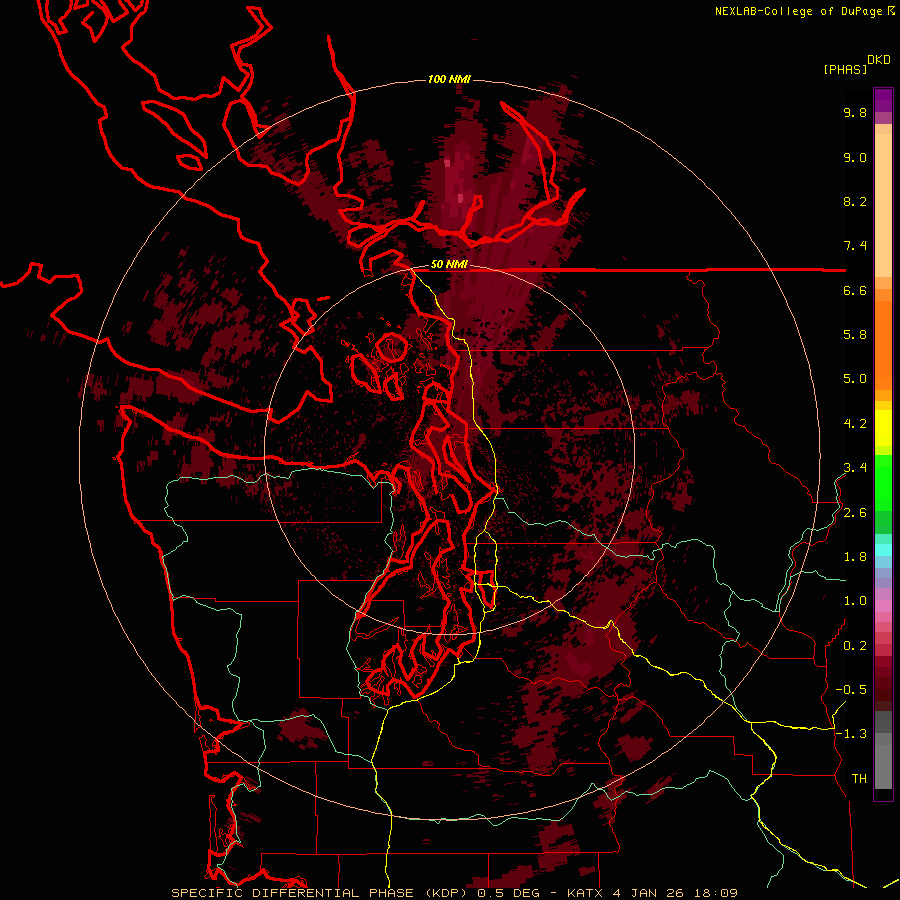Click the [PHAS] units label

[845, 70]
